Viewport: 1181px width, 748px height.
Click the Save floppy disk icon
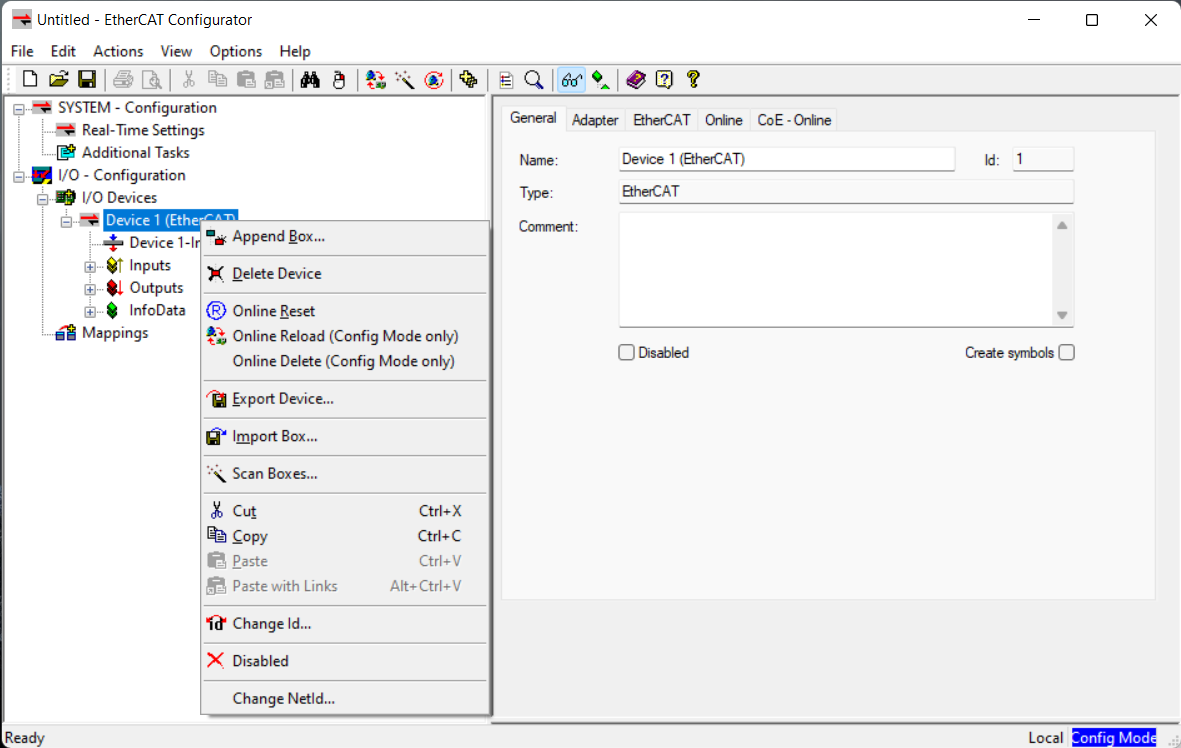click(87, 79)
